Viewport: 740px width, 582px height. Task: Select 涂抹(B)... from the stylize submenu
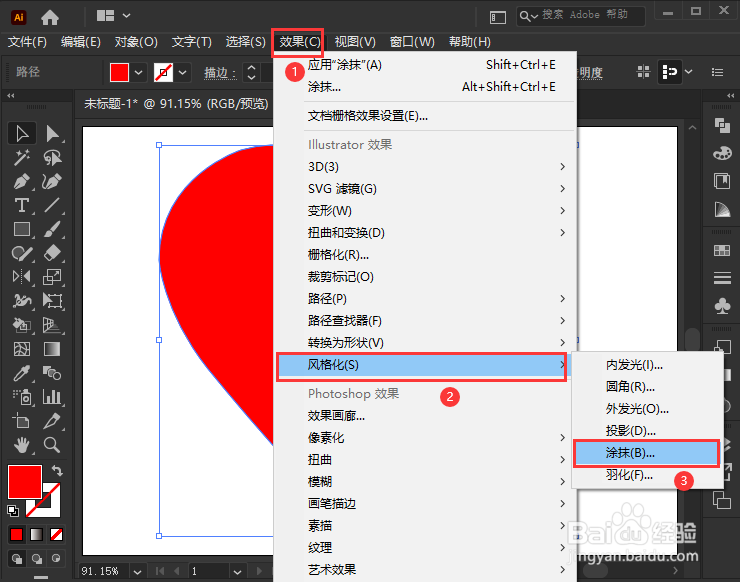(x=646, y=453)
